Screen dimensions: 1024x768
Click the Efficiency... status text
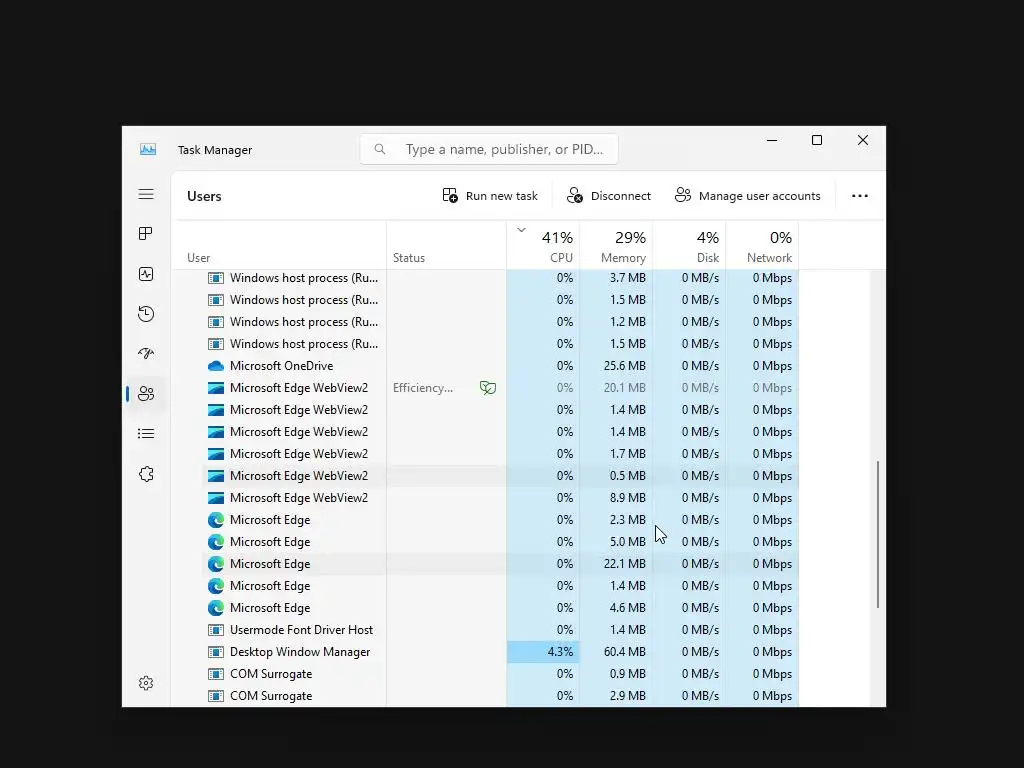click(423, 388)
